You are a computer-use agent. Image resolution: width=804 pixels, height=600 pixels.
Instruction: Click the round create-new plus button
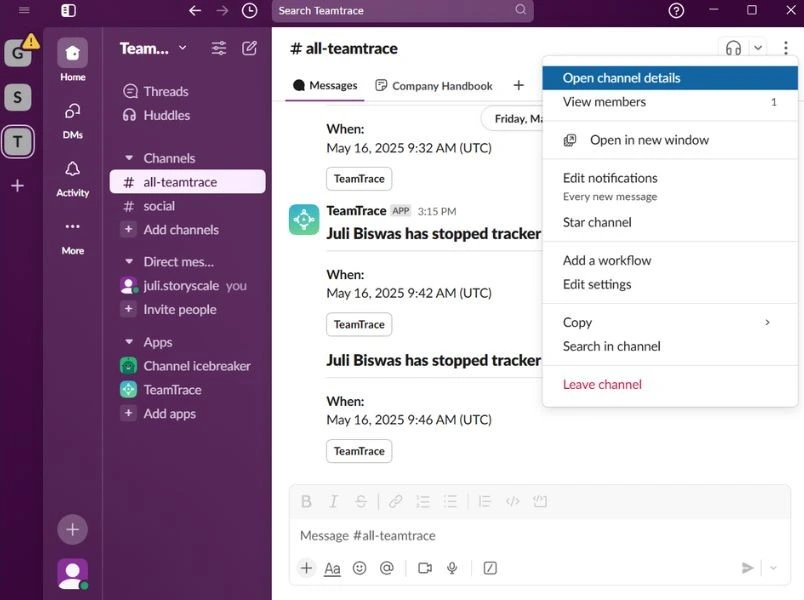click(x=72, y=529)
